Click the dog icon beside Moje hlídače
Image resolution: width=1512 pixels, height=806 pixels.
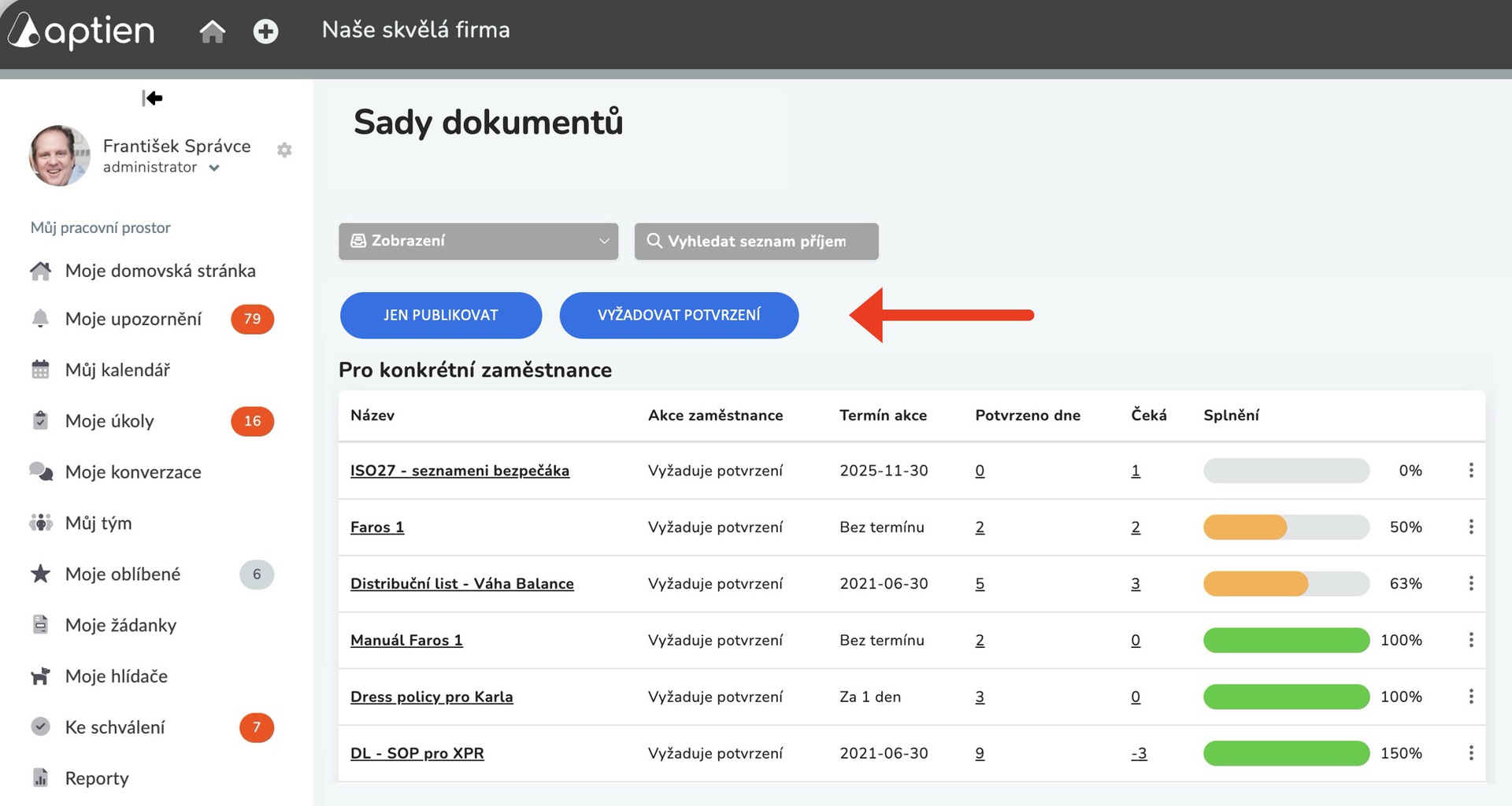tap(40, 676)
